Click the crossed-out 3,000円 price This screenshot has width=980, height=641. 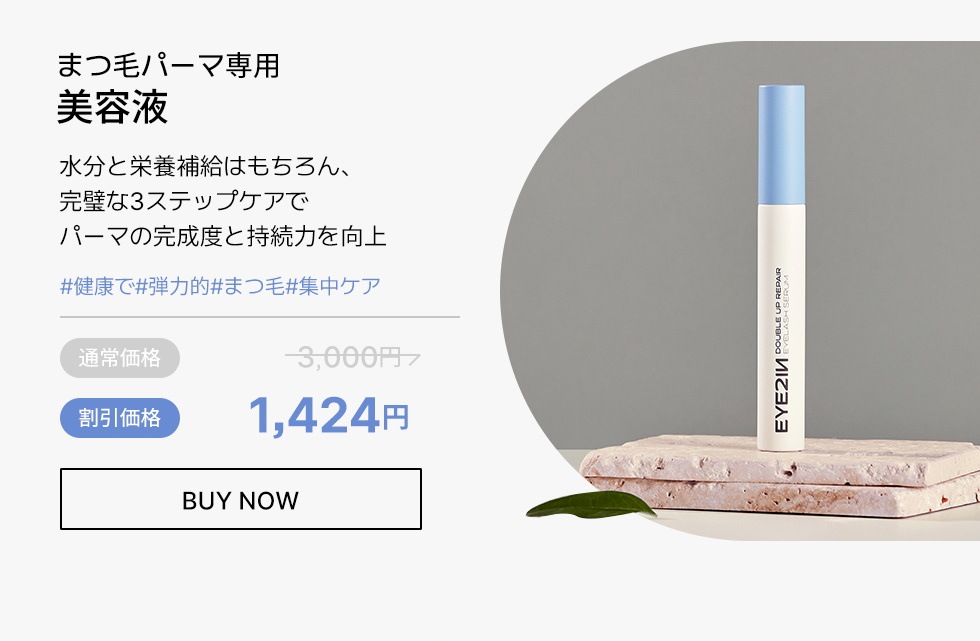352,357
